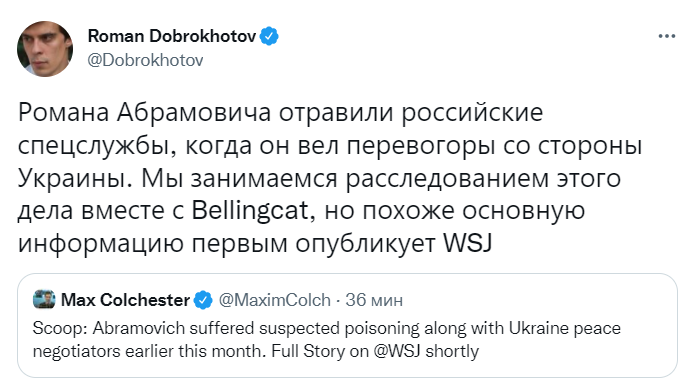Open the three-dot more options menu

(x=667, y=36)
